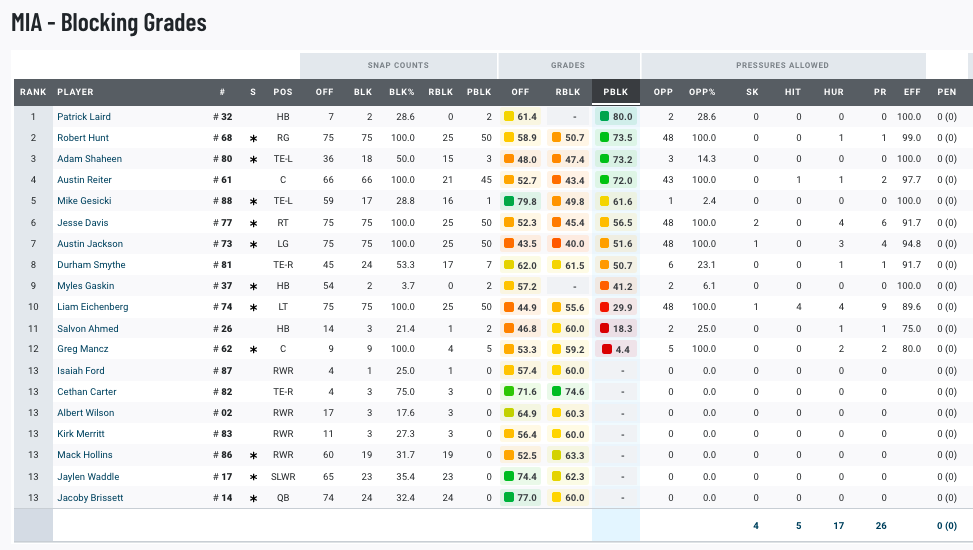Screen dimensions: 973x550
Task: Sort by EFF column header
Action: click(912, 92)
